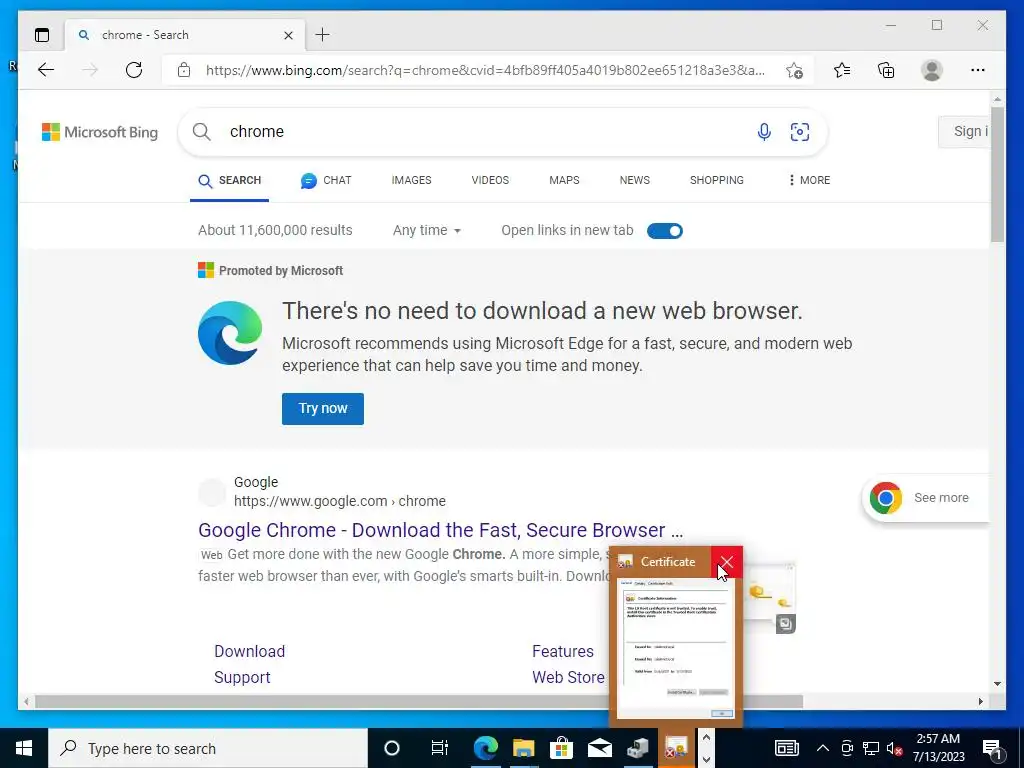This screenshot has height=768, width=1024.
Task: Switch to the SHOPPING tab
Action: click(716, 180)
